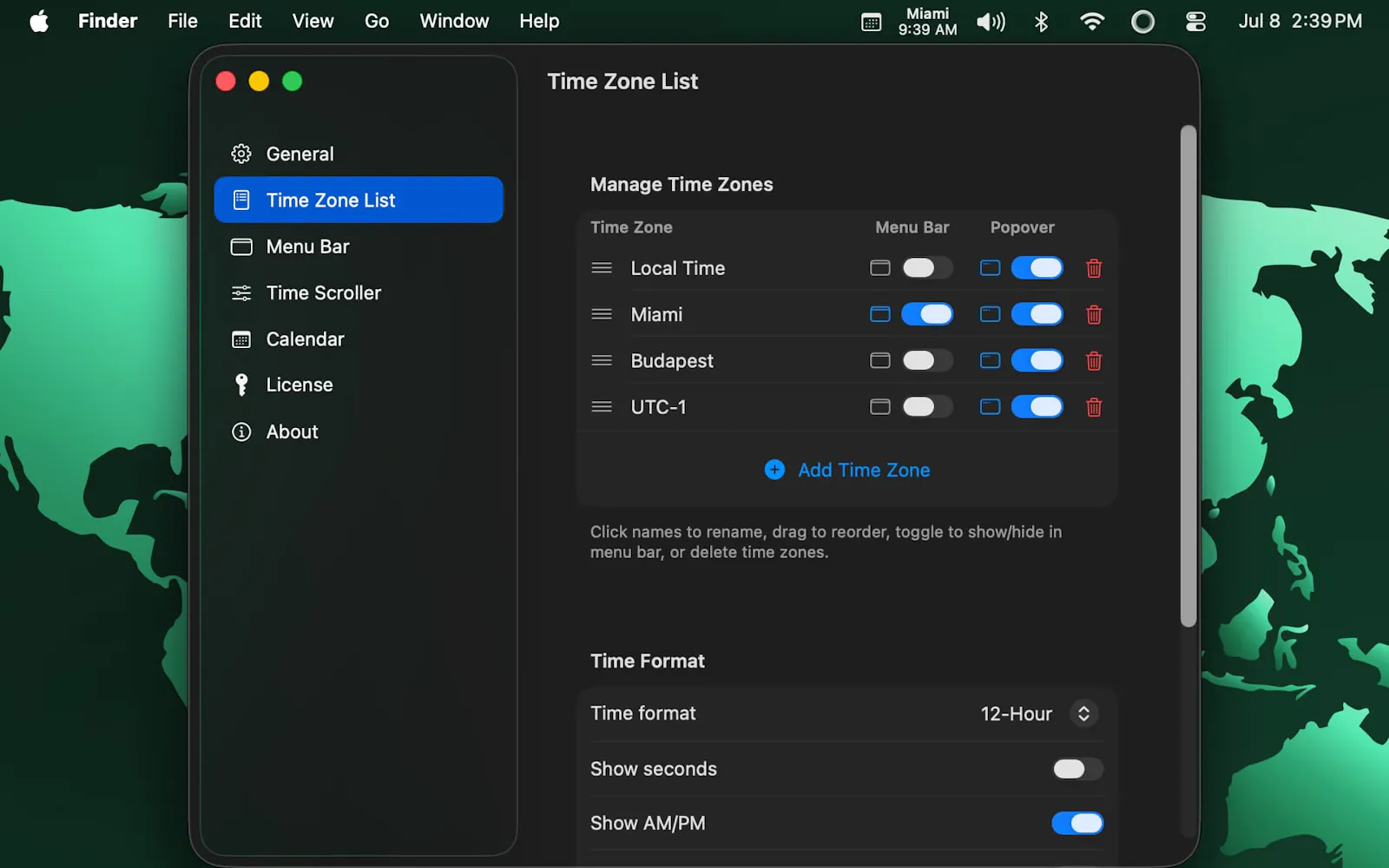Open Menu Bar settings section
The image size is (1389, 868).
click(x=359, y=247)
